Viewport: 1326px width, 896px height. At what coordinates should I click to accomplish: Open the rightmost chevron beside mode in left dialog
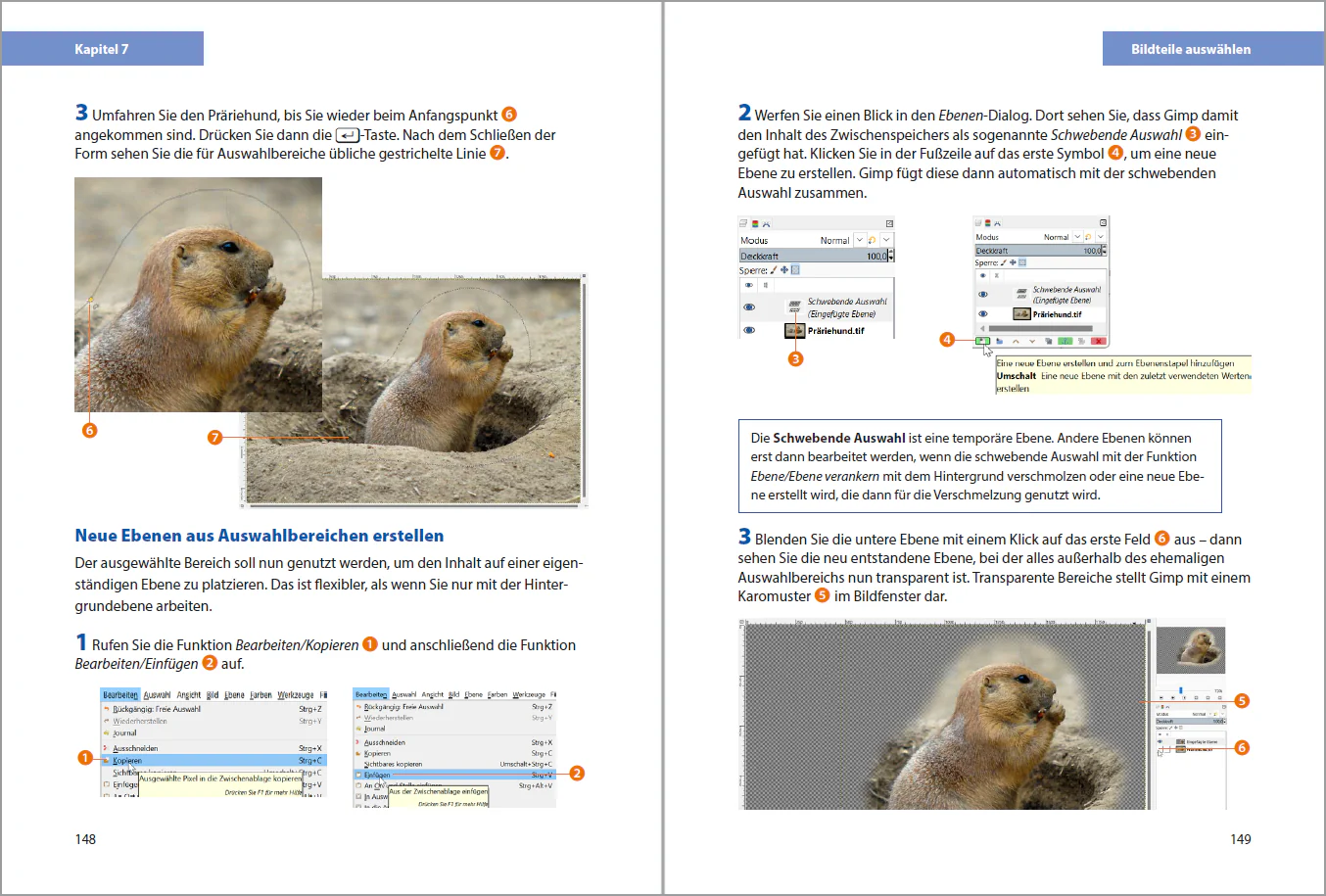point(886,240)
